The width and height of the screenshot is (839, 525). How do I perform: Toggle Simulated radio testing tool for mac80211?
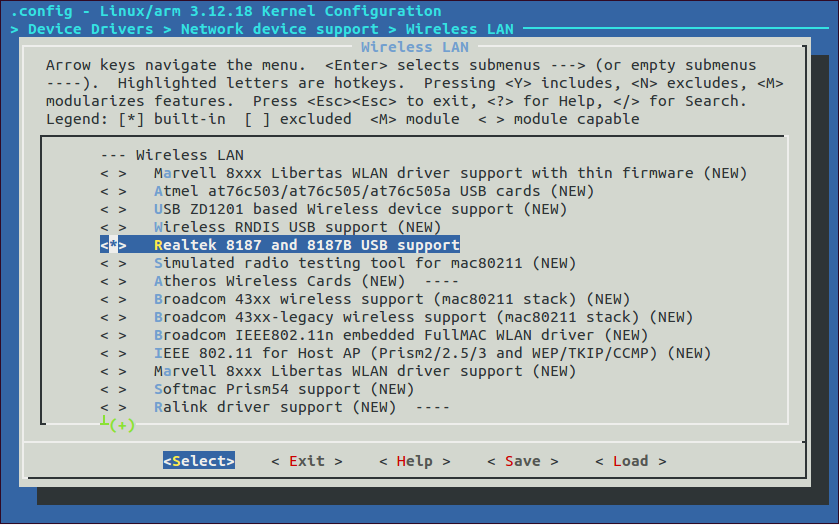click(x=338, y=263)
